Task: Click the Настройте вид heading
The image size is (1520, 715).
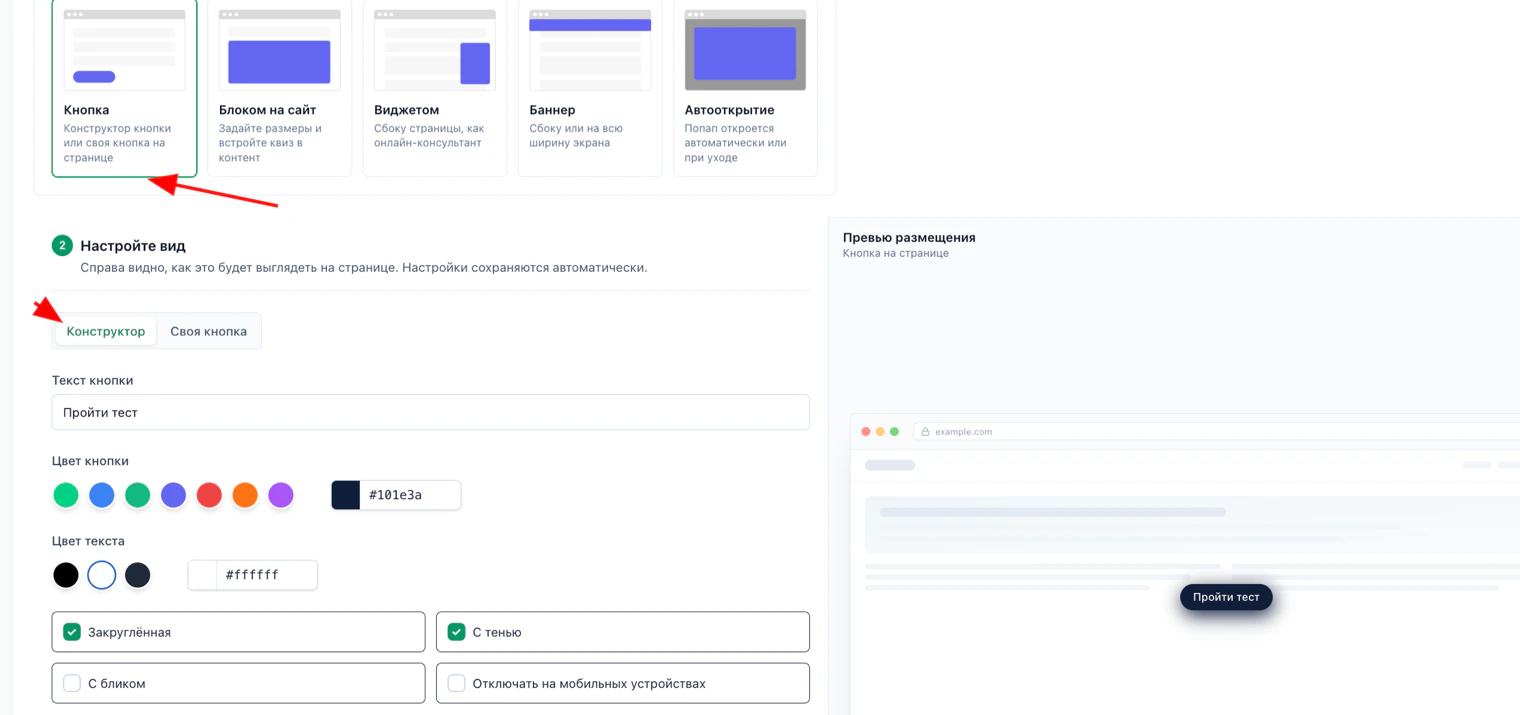Action: [133, 245]
